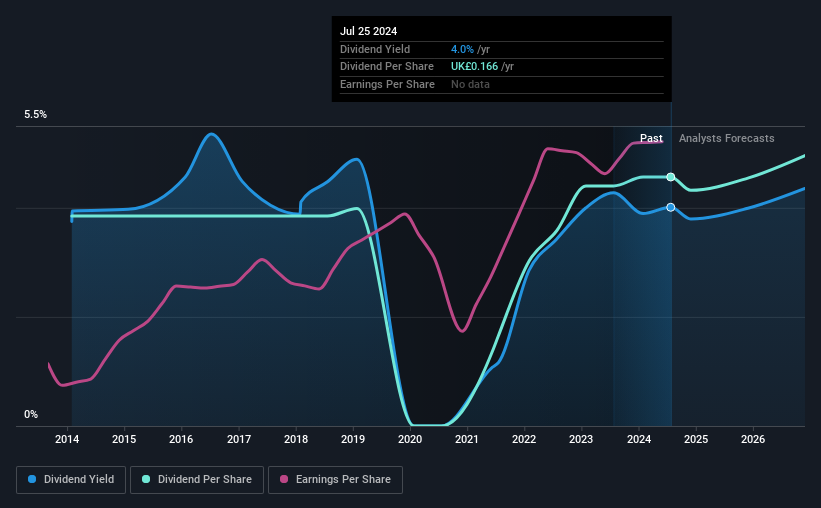Click the 'No data' earnings value in tooltip
The image size is (821, 508).
click(470, 84)
